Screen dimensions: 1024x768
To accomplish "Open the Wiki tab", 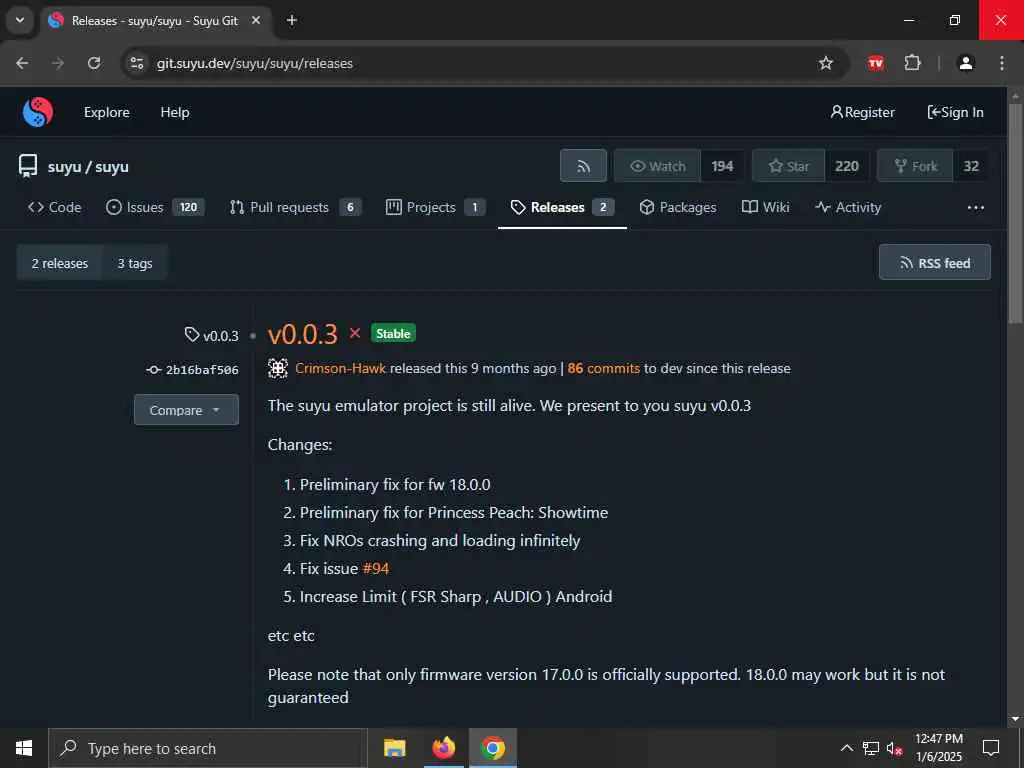I will click(766, 207).
